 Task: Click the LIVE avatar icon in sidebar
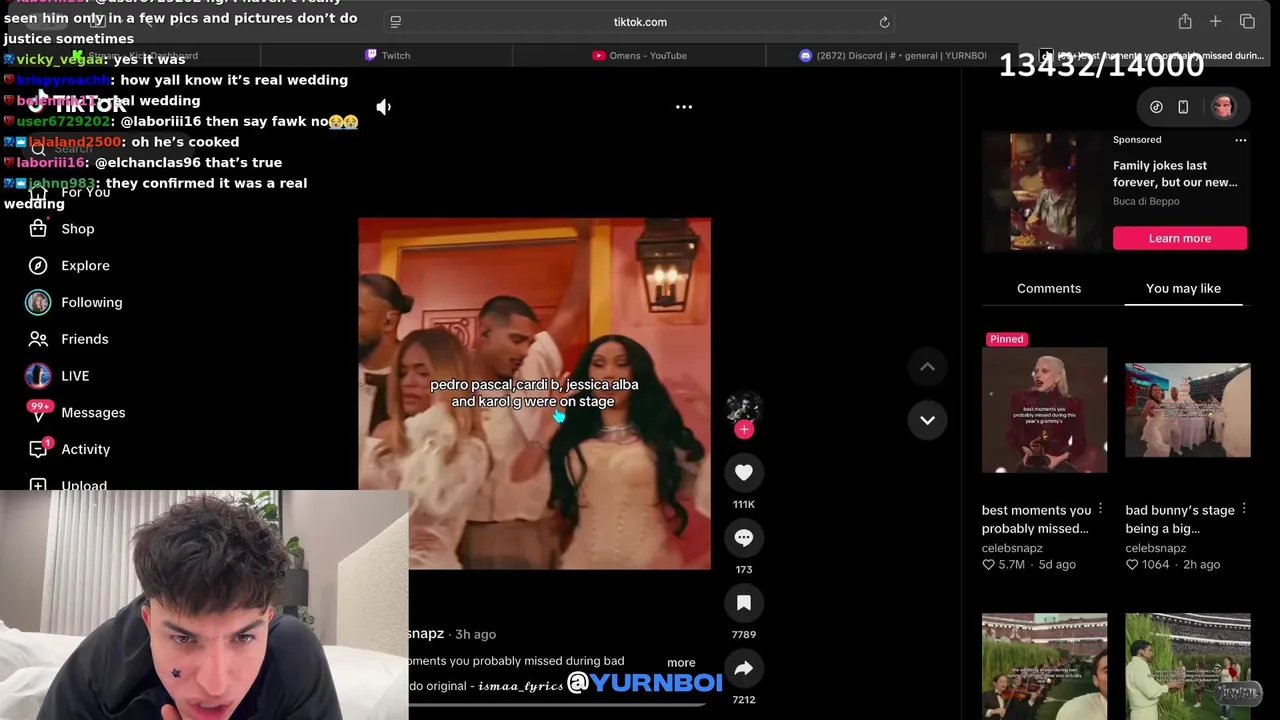coord(38,376)
